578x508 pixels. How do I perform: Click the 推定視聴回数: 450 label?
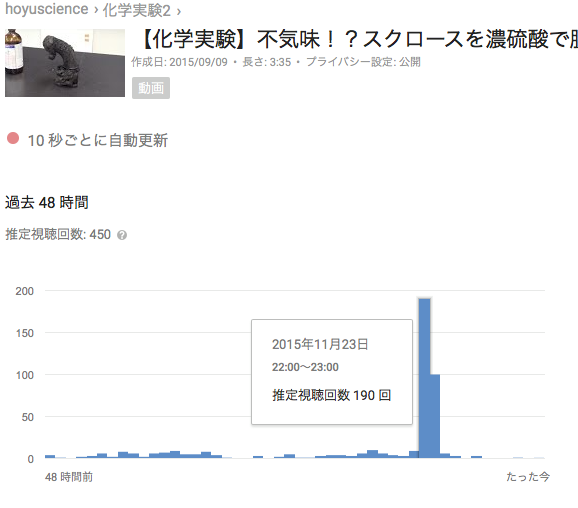[x=58, y=234]
